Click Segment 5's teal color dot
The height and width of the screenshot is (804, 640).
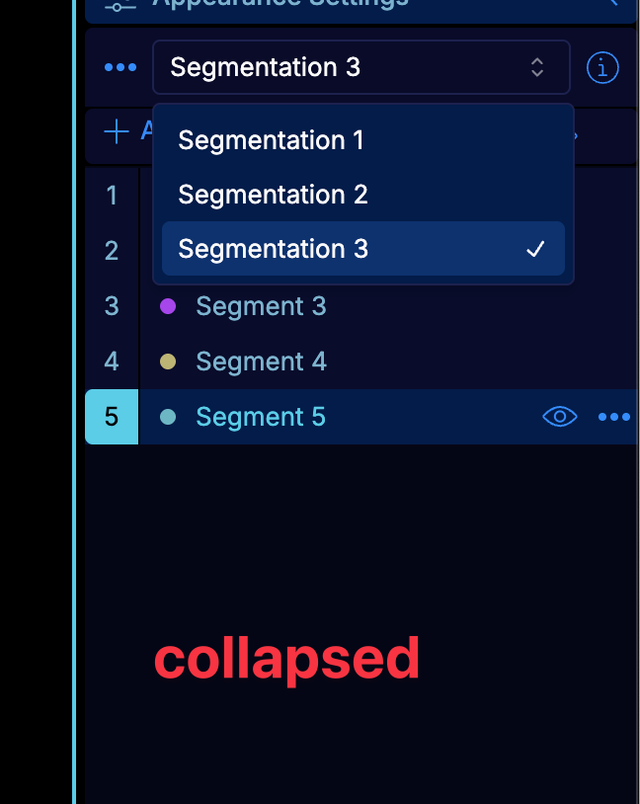click(167, 417)
